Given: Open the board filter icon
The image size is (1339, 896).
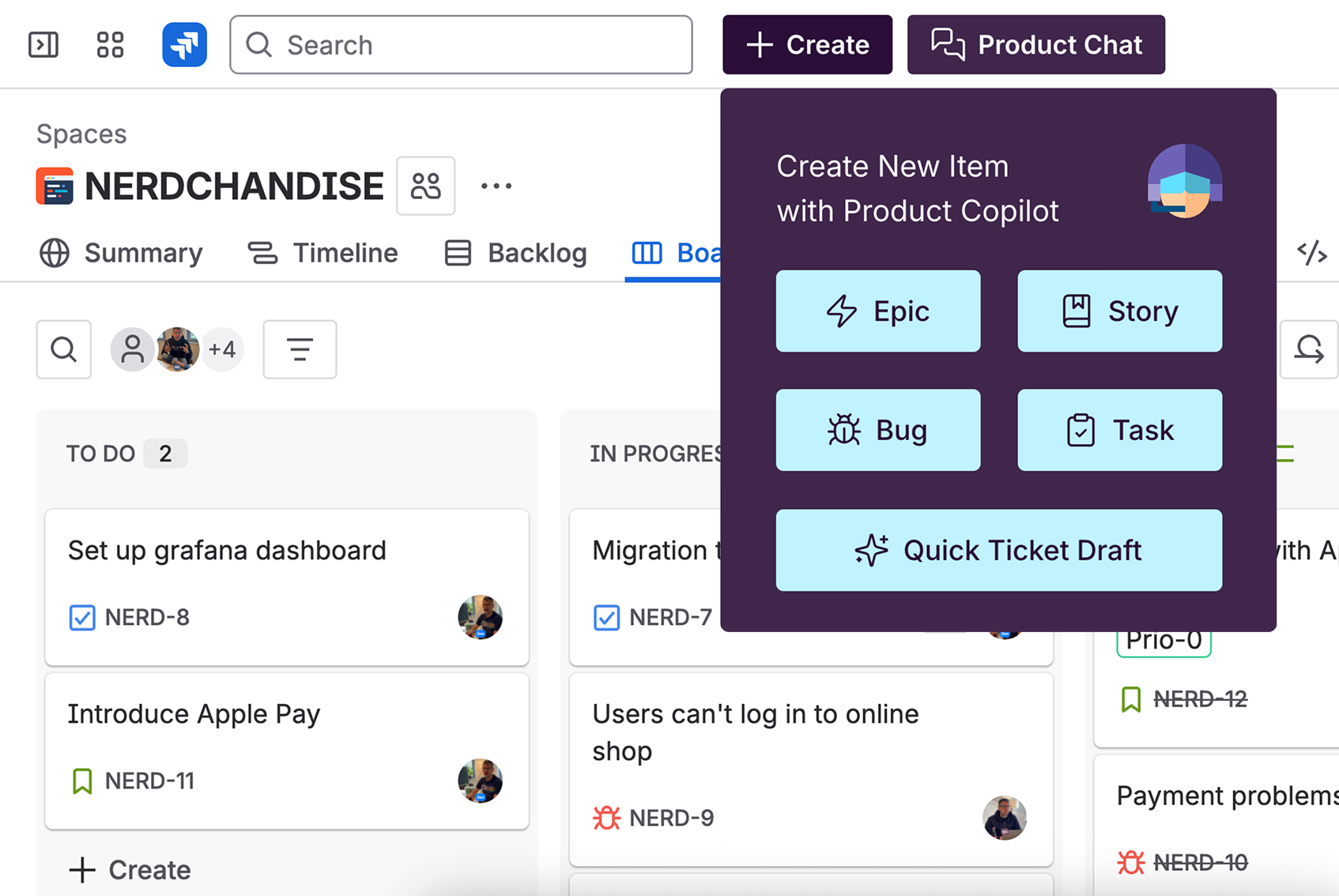Looking at the screenshot, I should tap(300, 349).
